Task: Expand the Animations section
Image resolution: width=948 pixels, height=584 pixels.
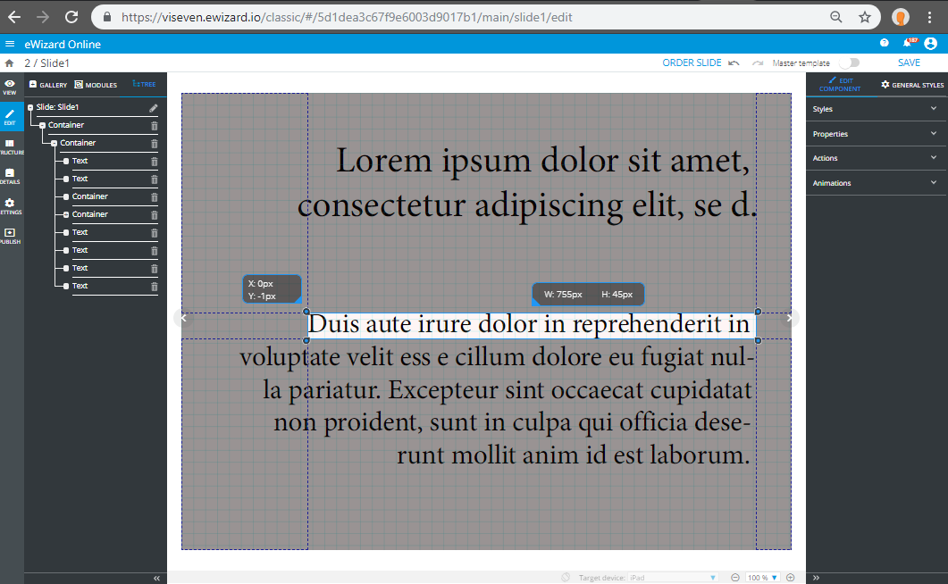Action: pos(876,183)
